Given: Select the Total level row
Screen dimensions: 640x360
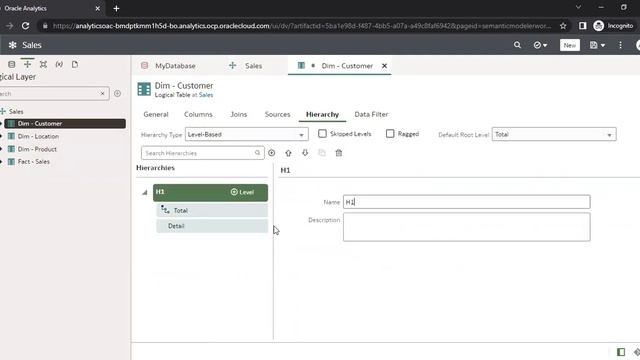Looking at the screenshot, I should 212,211.
